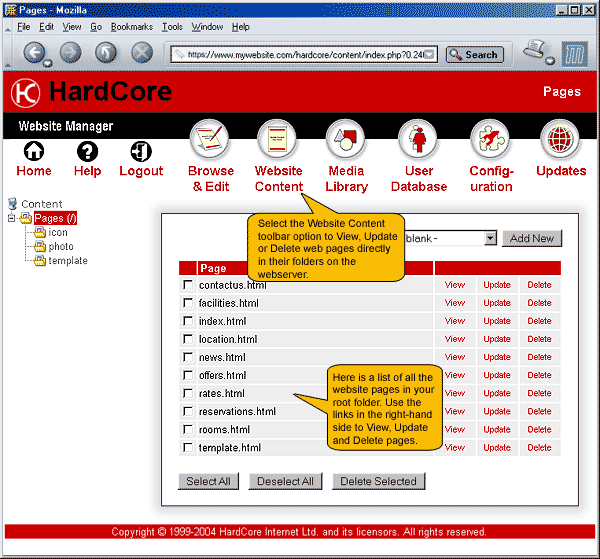Open the Back button history dropdown arrow
Screen dimensions: 600x559
point(48,63)
